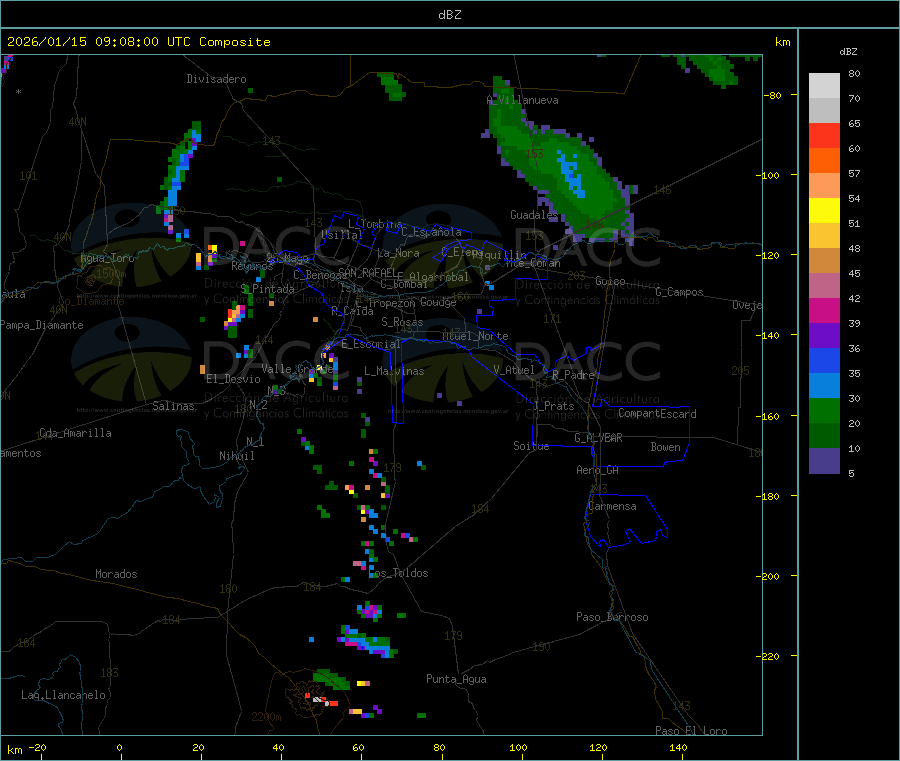The image size is (900, 761).
Task: Click the Lag.Llancanelo map label
Action: 64,695
